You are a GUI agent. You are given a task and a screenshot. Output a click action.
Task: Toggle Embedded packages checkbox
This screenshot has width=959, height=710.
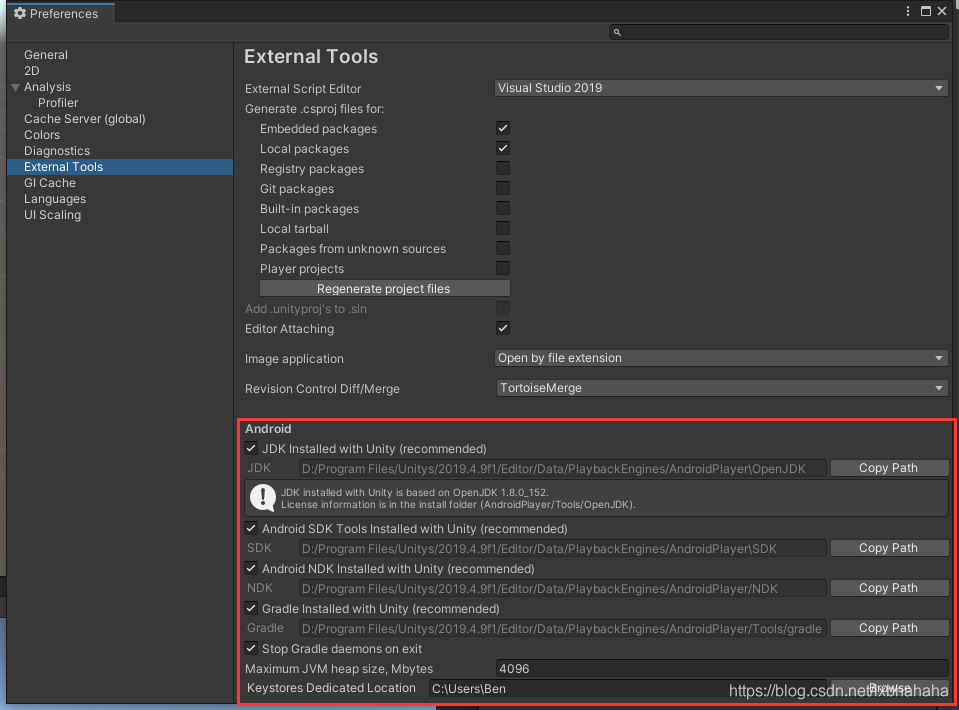503,128
